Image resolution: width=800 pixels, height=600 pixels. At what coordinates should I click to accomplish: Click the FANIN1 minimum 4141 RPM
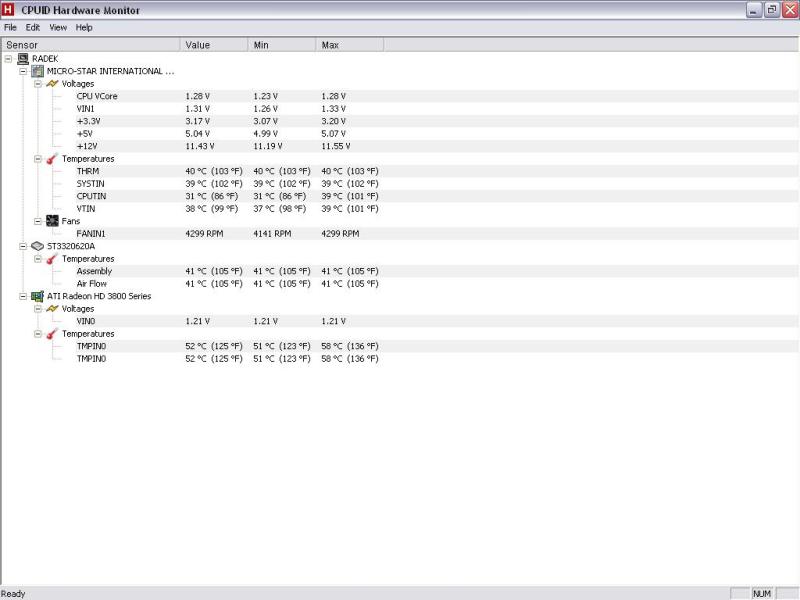(272, 234)
